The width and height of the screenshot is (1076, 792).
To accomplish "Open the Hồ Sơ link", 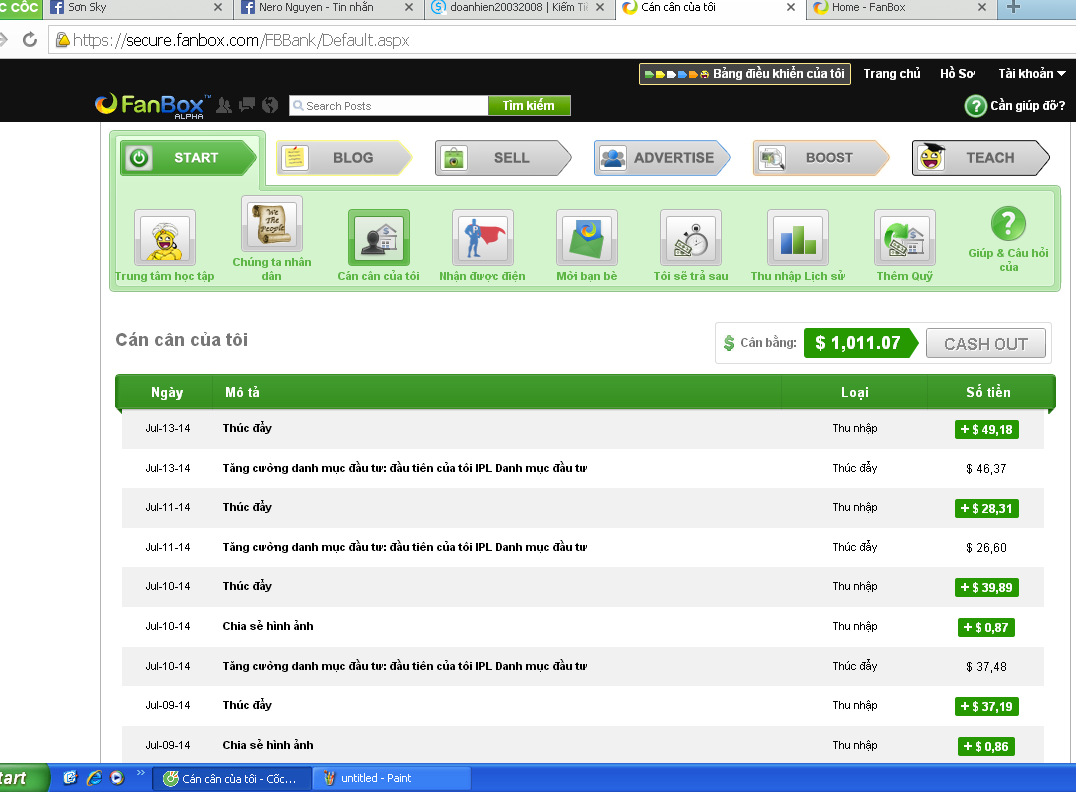I will coord(957,73).
